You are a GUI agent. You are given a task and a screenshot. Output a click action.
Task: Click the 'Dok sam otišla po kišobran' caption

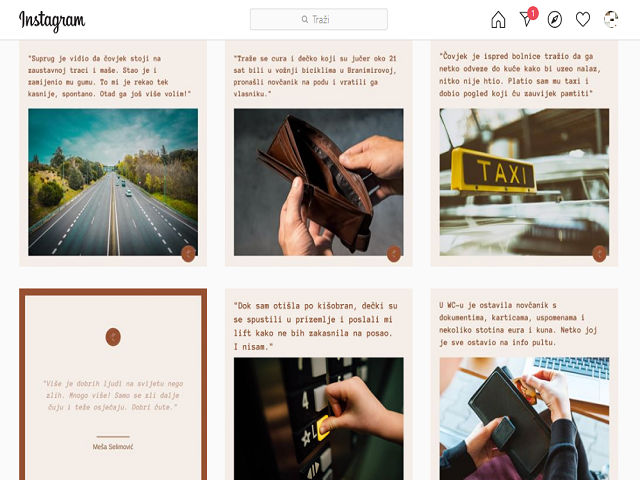coord(316,326)
